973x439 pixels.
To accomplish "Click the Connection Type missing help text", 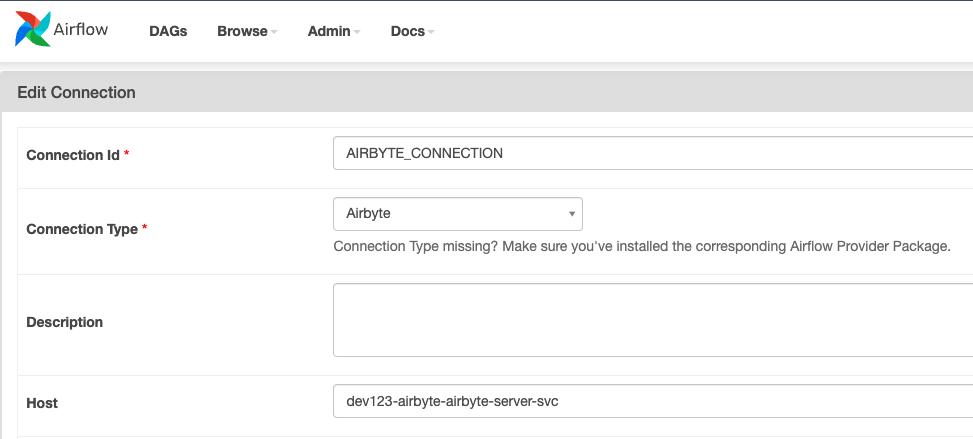I will tap(642, 247).
